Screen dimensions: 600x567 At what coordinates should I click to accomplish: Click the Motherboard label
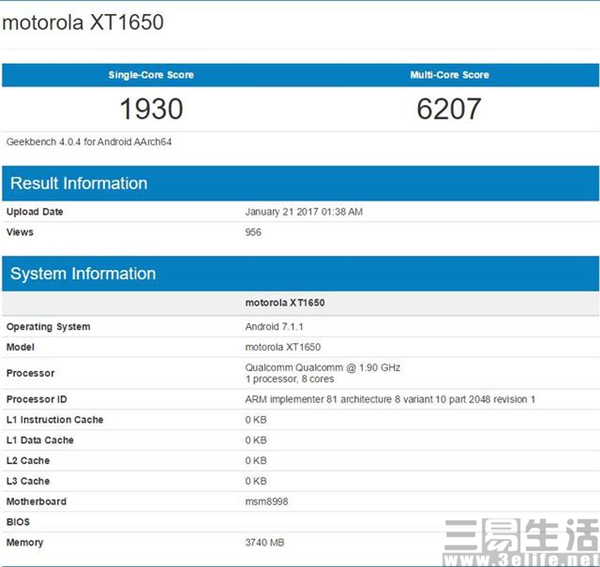pyautogui.click(x=36, y=502)
